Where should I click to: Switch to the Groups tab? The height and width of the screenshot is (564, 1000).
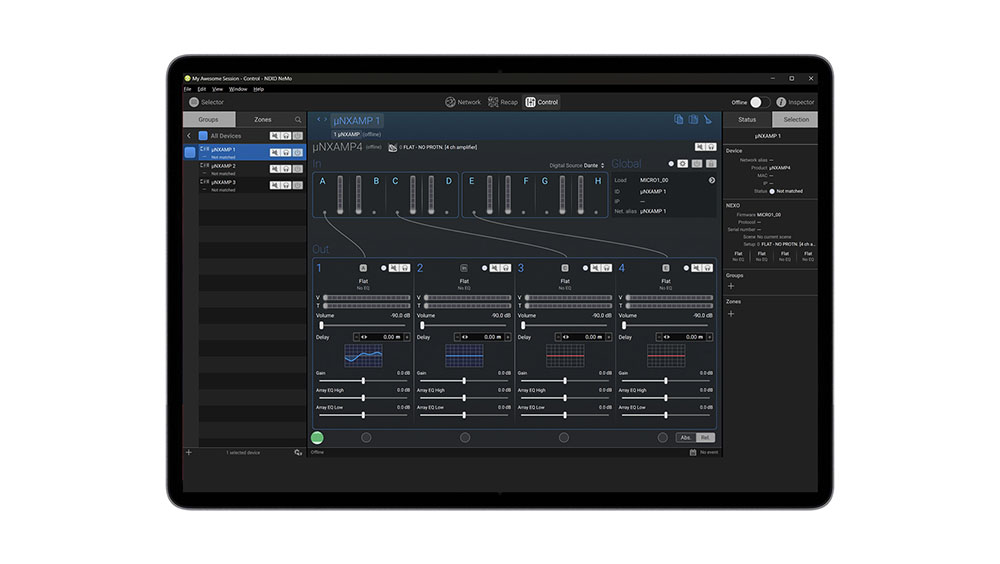pos(209,119)
